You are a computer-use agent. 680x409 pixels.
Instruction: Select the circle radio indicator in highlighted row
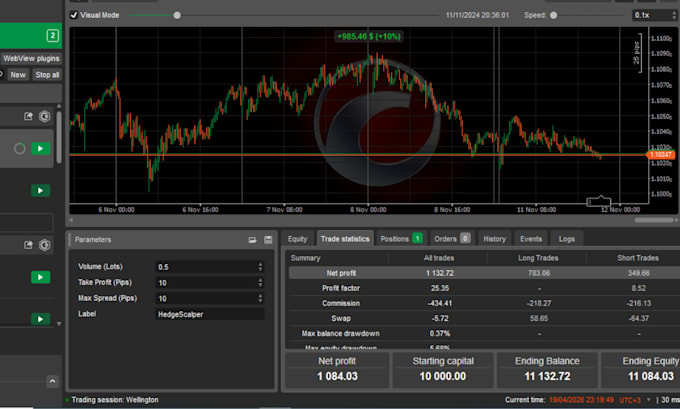[20, 149]
